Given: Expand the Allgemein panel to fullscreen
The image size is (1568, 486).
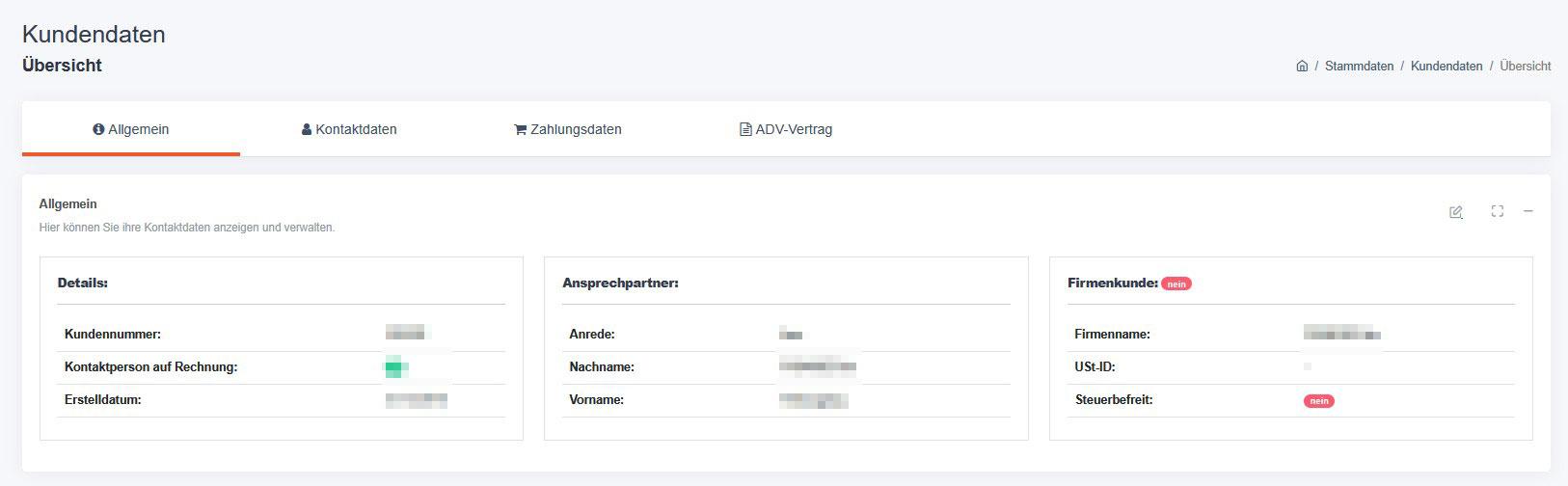Looking at the screenshot, I should pyautogui.click(x=1497, y=211).
